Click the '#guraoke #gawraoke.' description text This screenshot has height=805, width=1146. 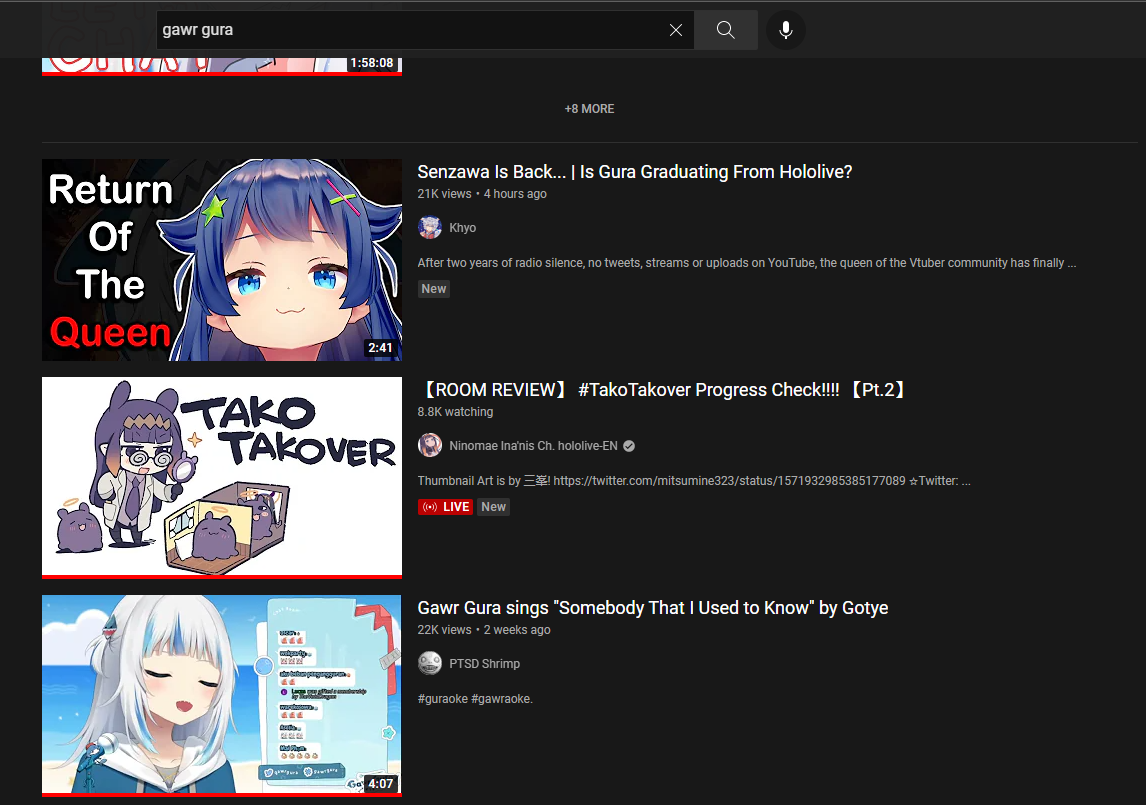coord(475,699)
